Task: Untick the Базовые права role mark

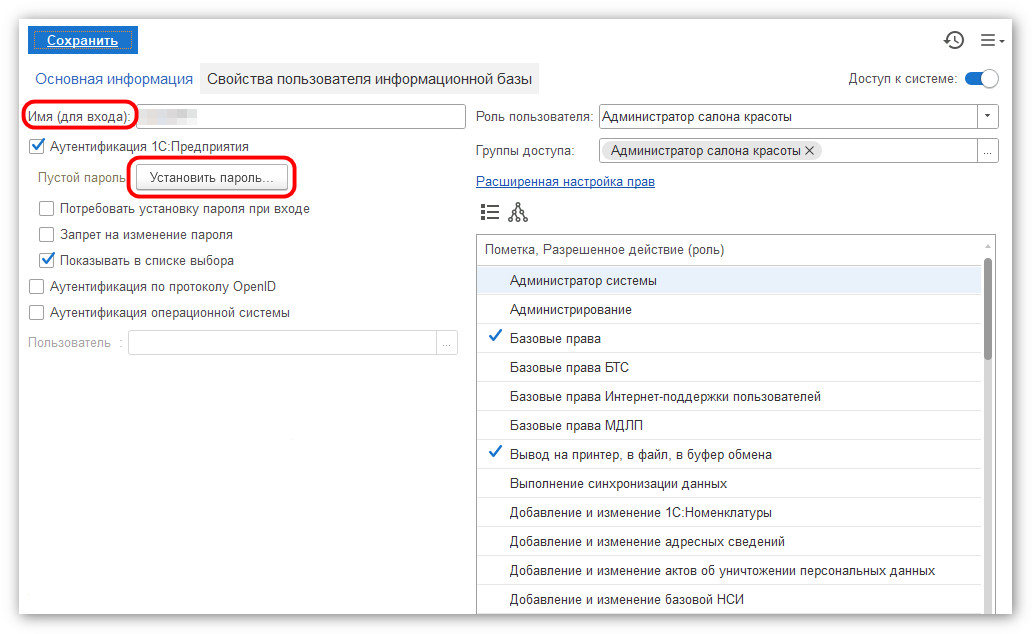Action: click(x=496, y=337)
